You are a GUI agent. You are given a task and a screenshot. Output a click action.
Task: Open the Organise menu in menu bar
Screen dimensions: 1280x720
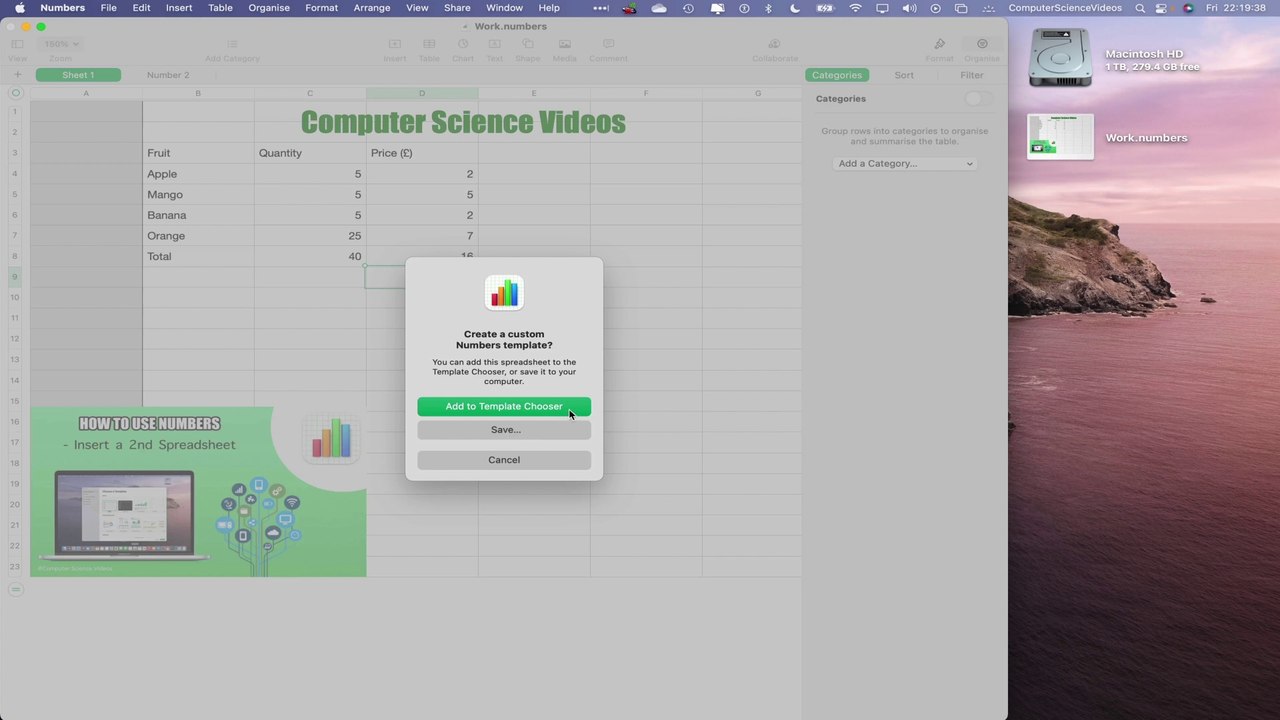tap(269, 8)
